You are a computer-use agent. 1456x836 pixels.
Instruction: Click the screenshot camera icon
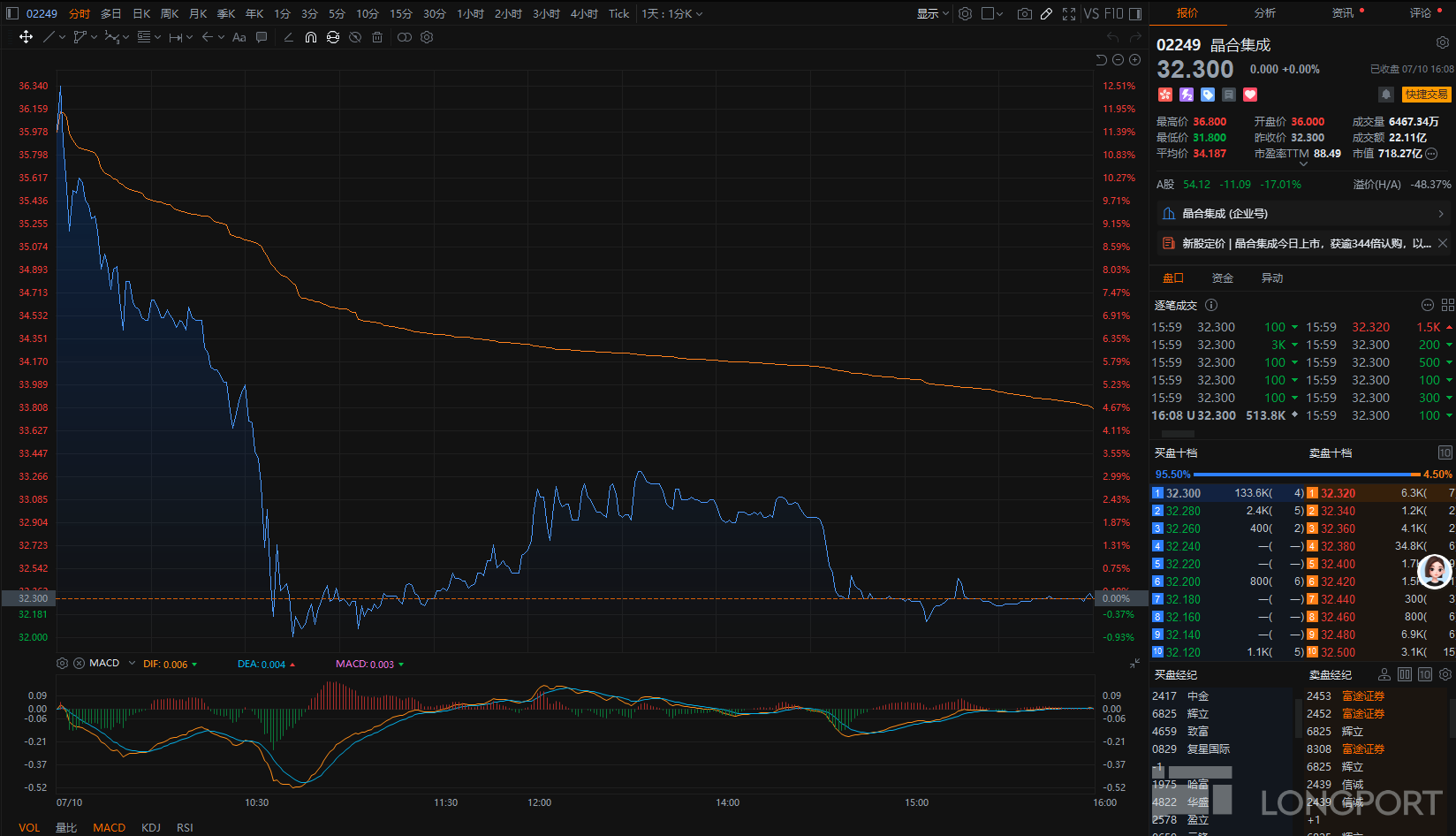(1024, 13)
